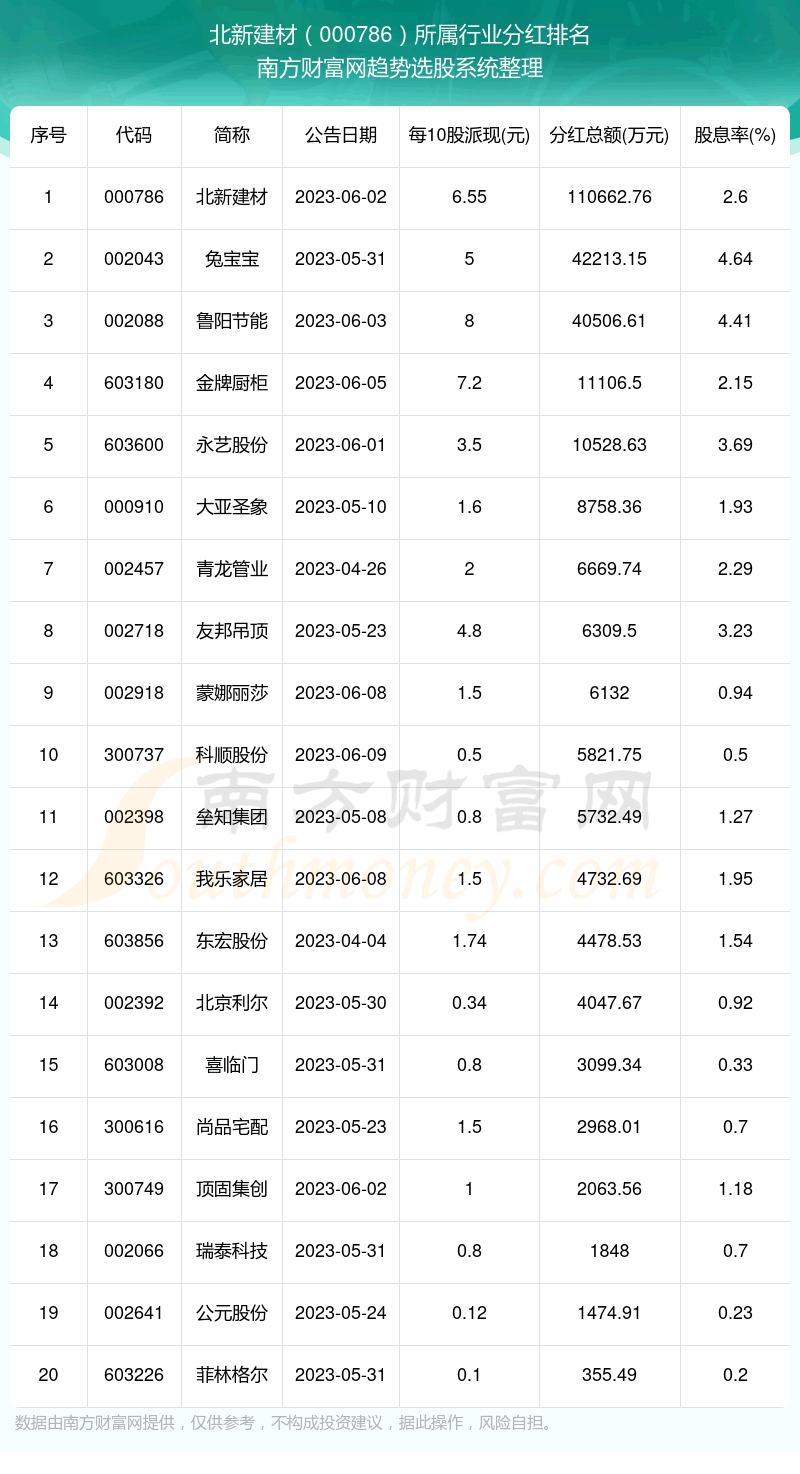Select stock code 000786 in first row

134,197
